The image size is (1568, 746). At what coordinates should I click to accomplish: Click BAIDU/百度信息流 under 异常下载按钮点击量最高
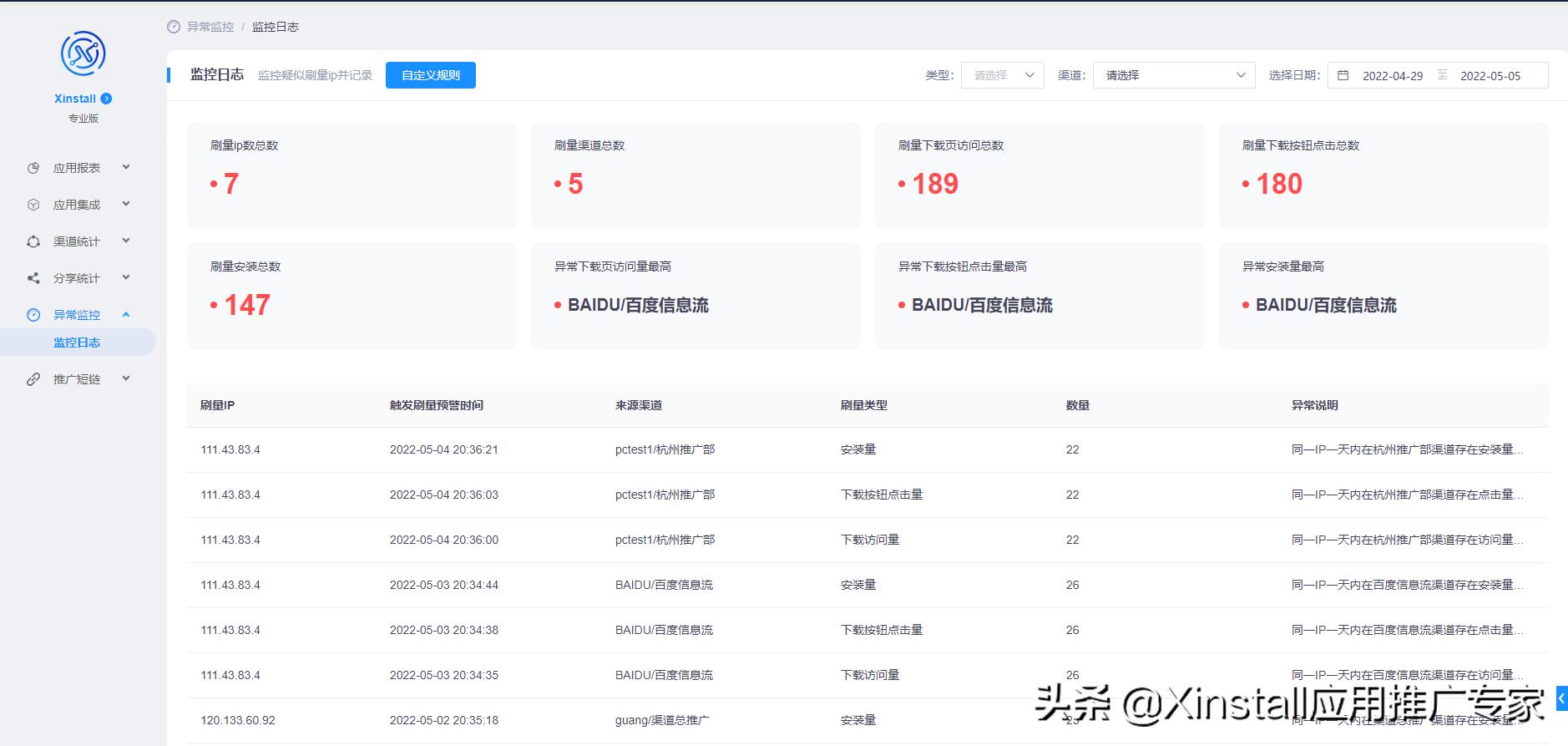point(982,305)
